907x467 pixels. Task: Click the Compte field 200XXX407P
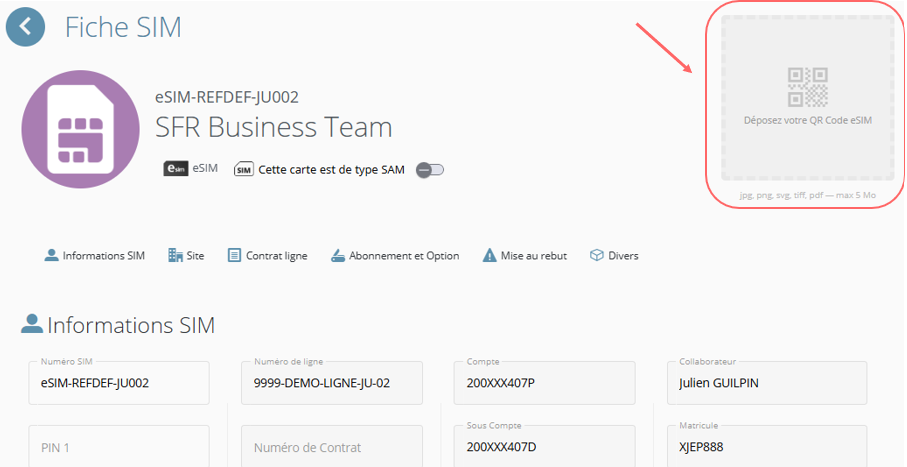pos(544,383)
